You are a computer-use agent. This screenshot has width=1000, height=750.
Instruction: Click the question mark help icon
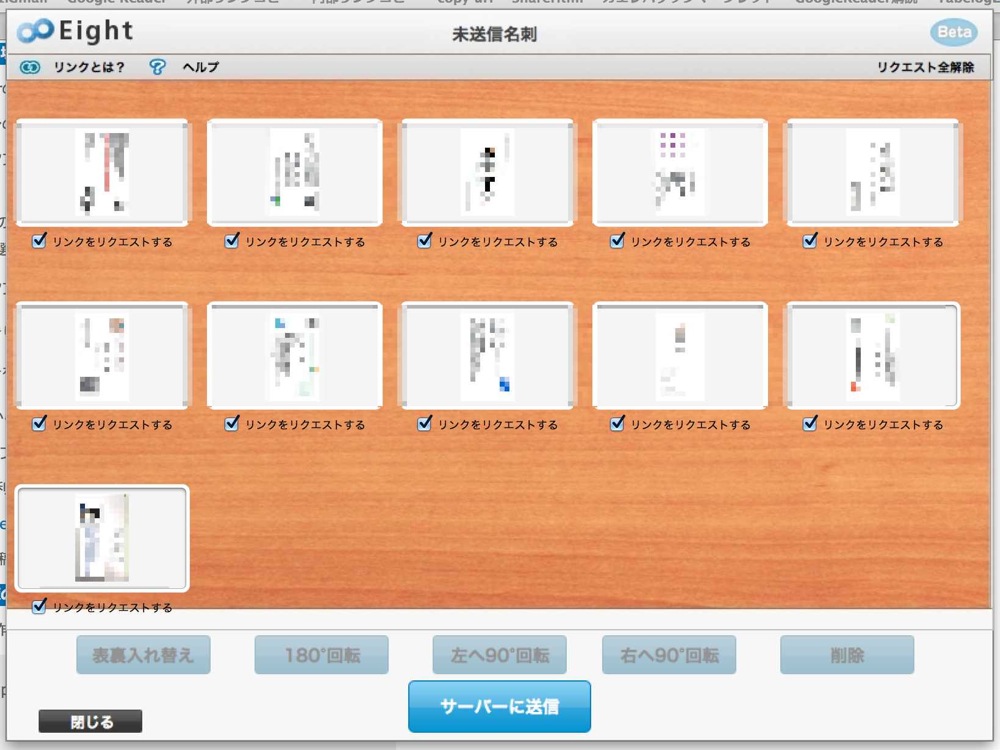point(157,67)
